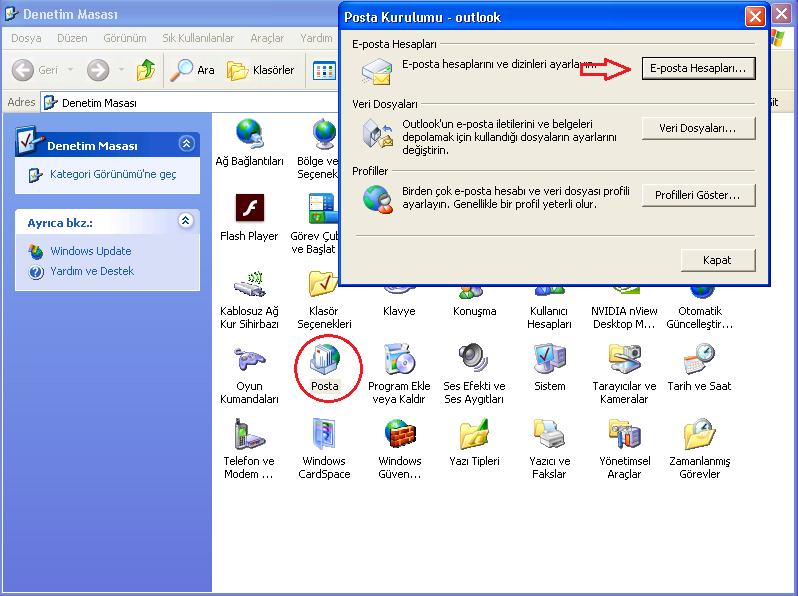Screen dimensions: 798x596
Task: Open NVIDIA nView Desktop Manager item
Action: click(624, 310)
